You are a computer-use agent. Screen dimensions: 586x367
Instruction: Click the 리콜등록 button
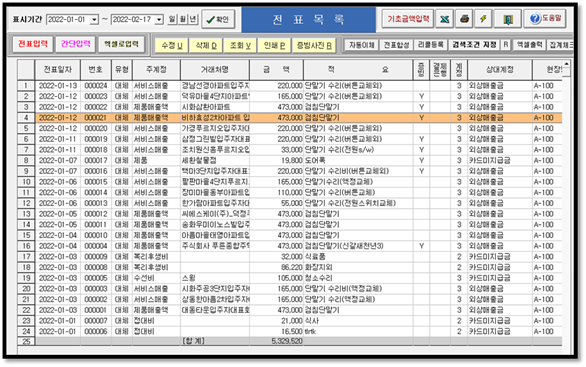click(431, 45)
